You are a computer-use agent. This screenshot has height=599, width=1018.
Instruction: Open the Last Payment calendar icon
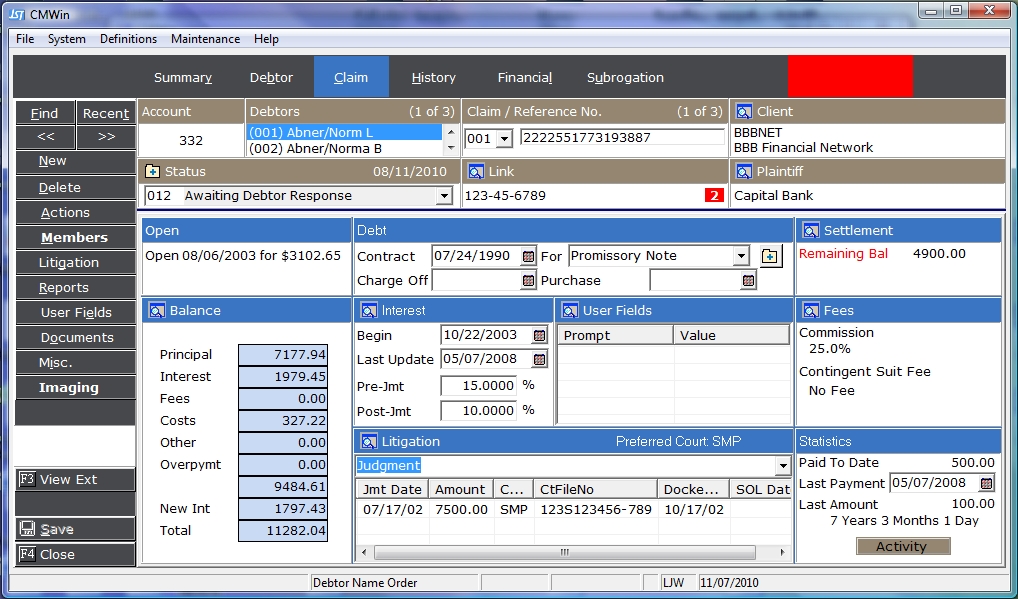(x=986, y=483)
